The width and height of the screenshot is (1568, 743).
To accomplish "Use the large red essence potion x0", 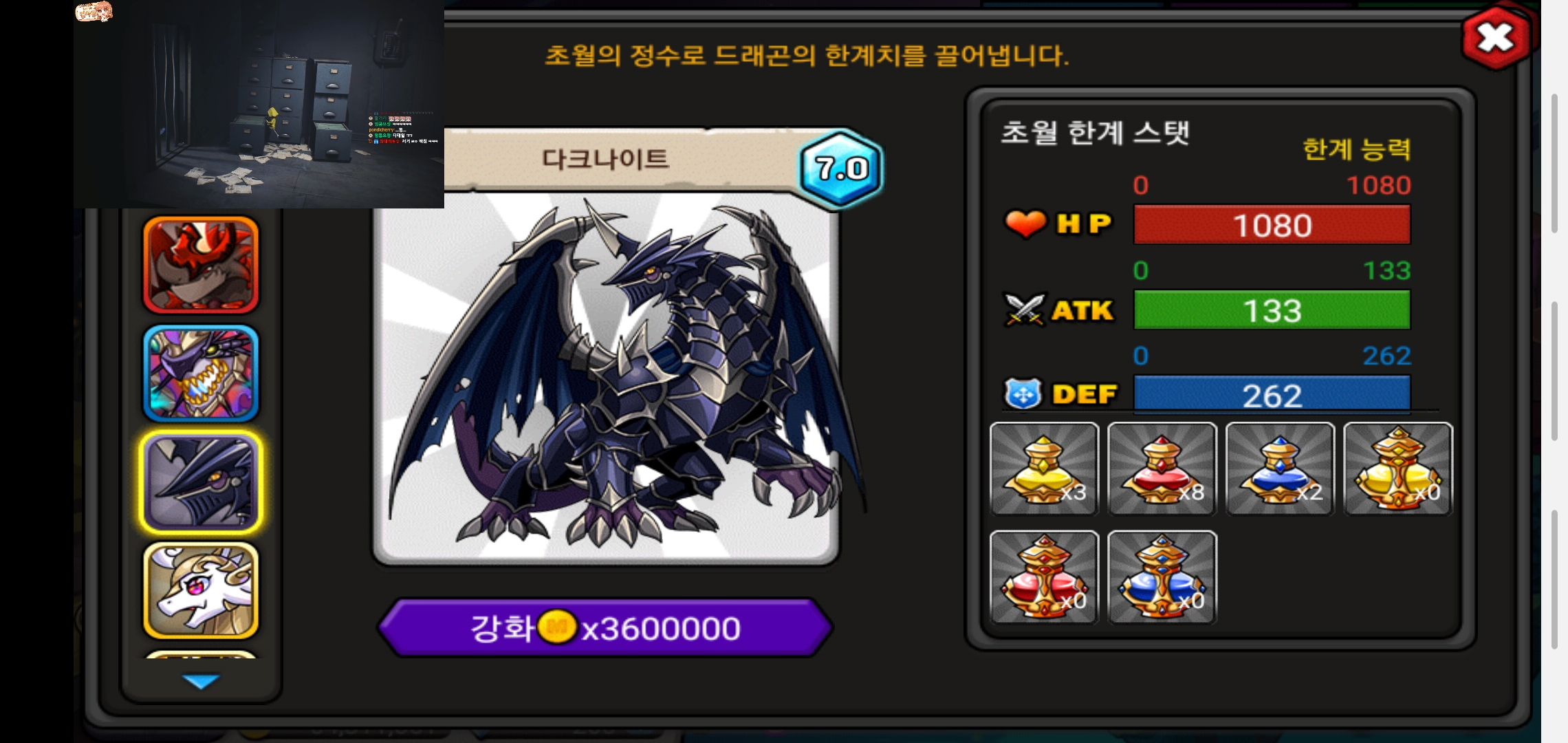I will point(1044,577).
